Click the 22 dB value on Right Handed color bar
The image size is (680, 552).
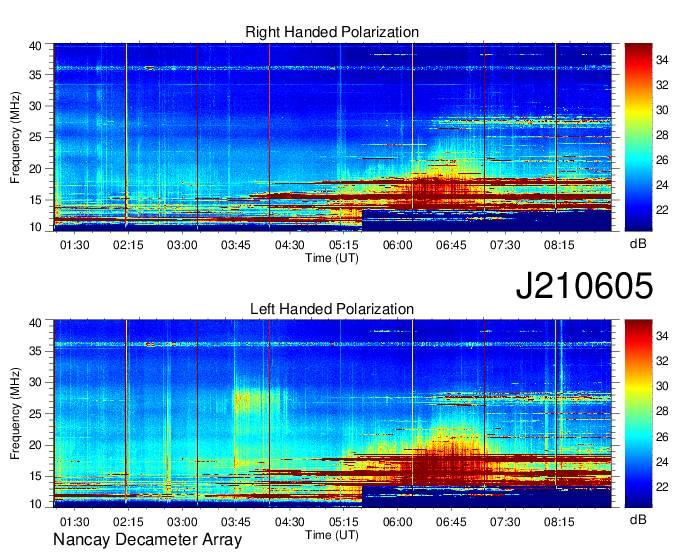662,210
